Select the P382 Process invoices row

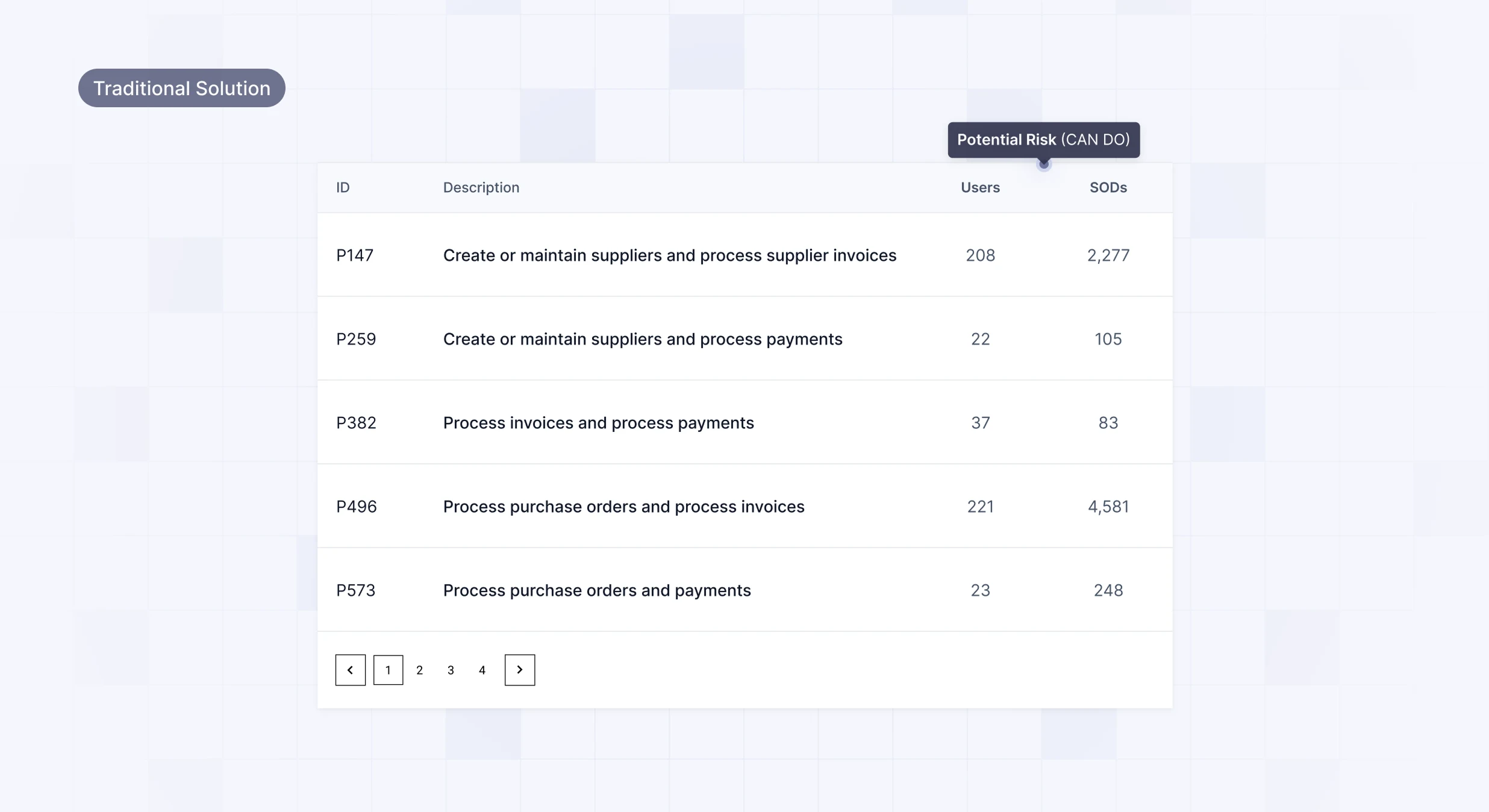pos(598,423)
